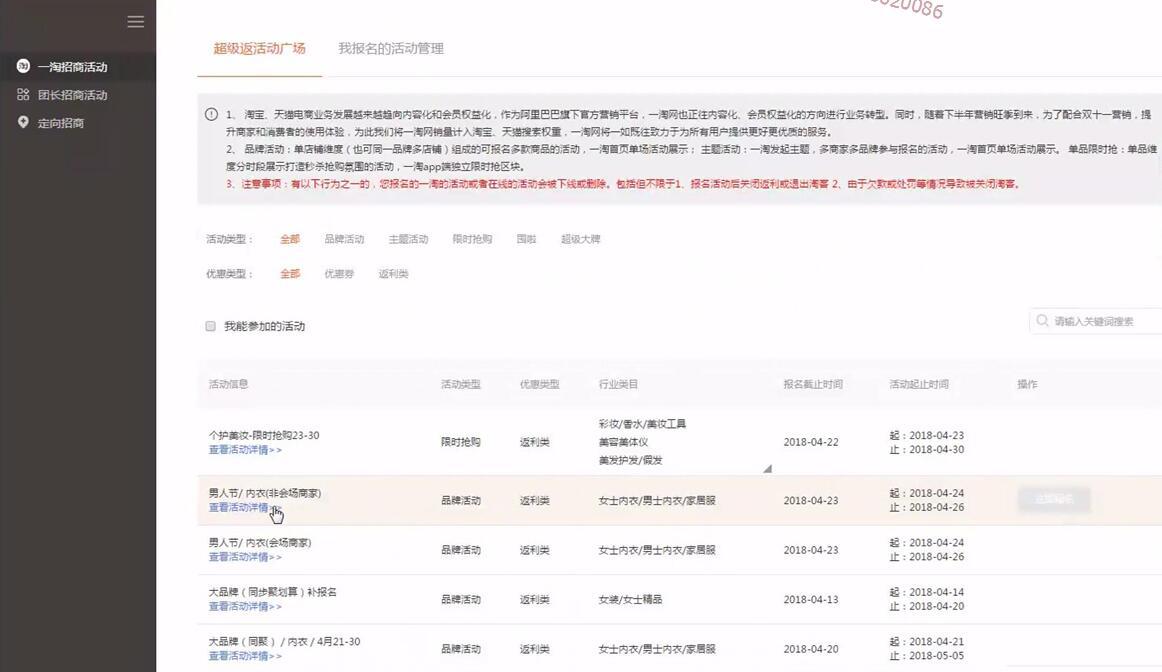
Task: Click the circled info icon in the notice banner
Action: [x=210, y=113]
